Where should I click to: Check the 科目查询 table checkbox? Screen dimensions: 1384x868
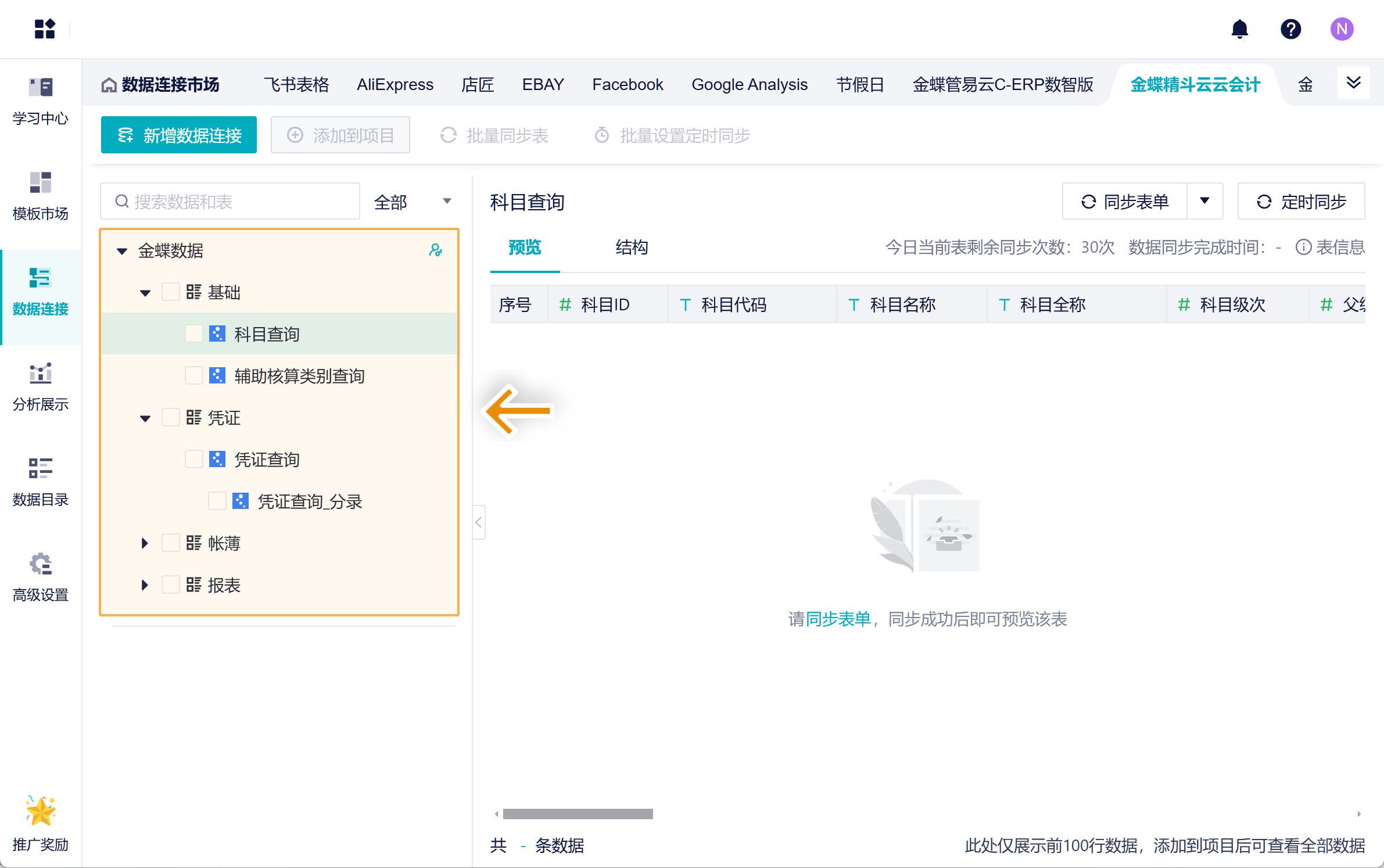(x=193, y=334)
